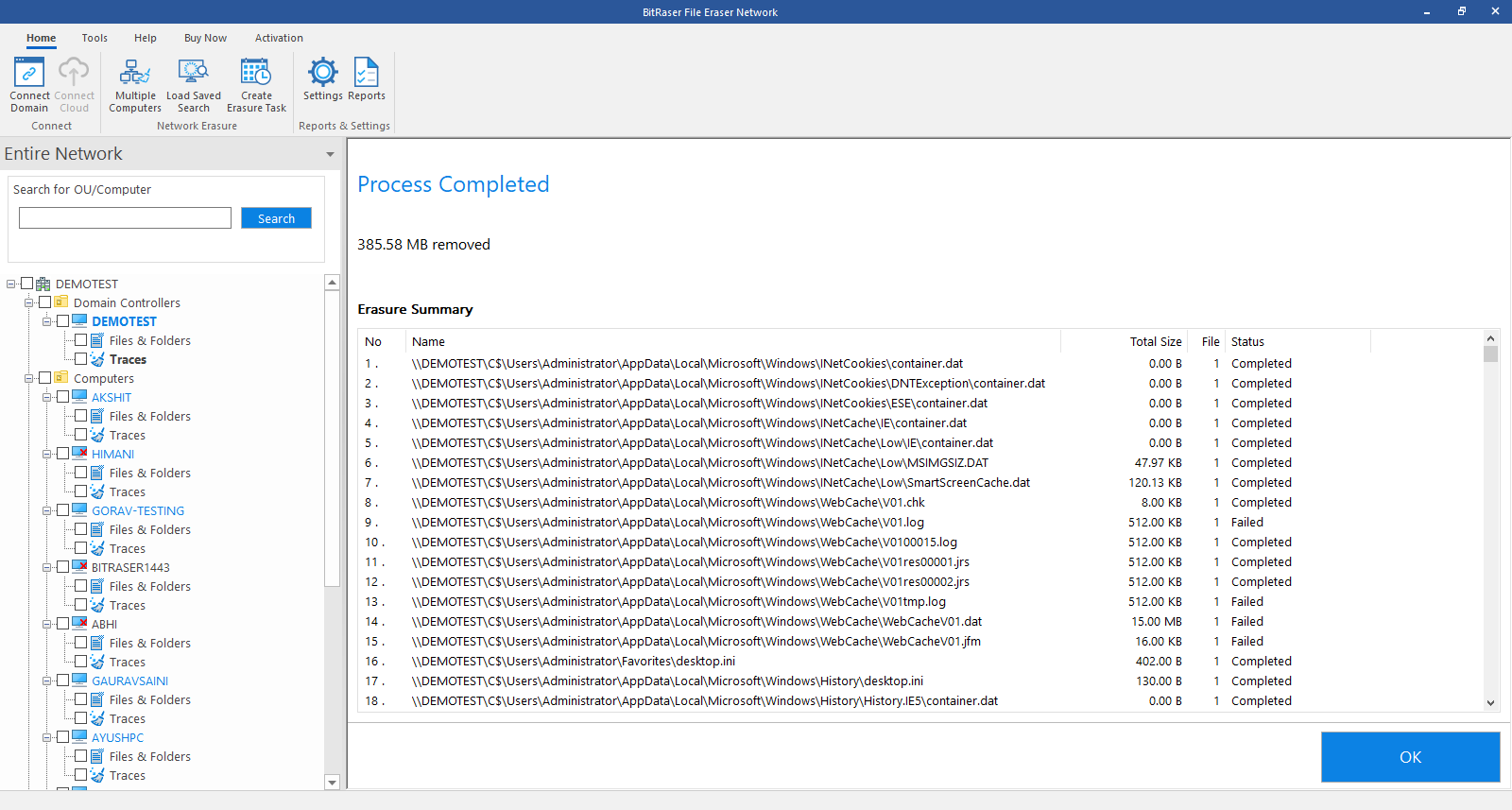Viewport: 1512px width, 810px height.
Task: Select the DEMOTEST domain controller link
Action: pos(124,321)
